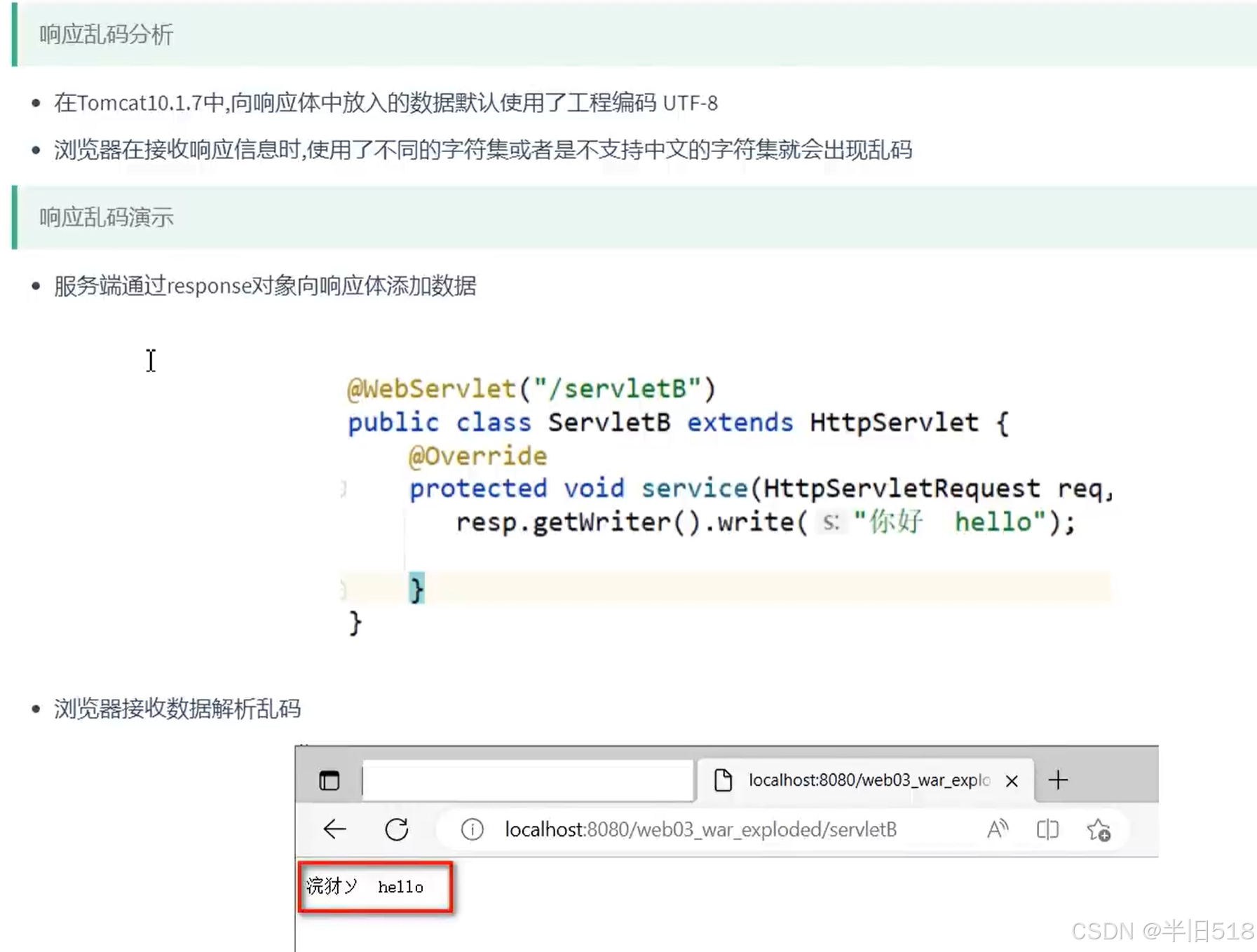
Task: Click the Tomcat10.1.7 bullet text
Action: (x=386, y=103)
